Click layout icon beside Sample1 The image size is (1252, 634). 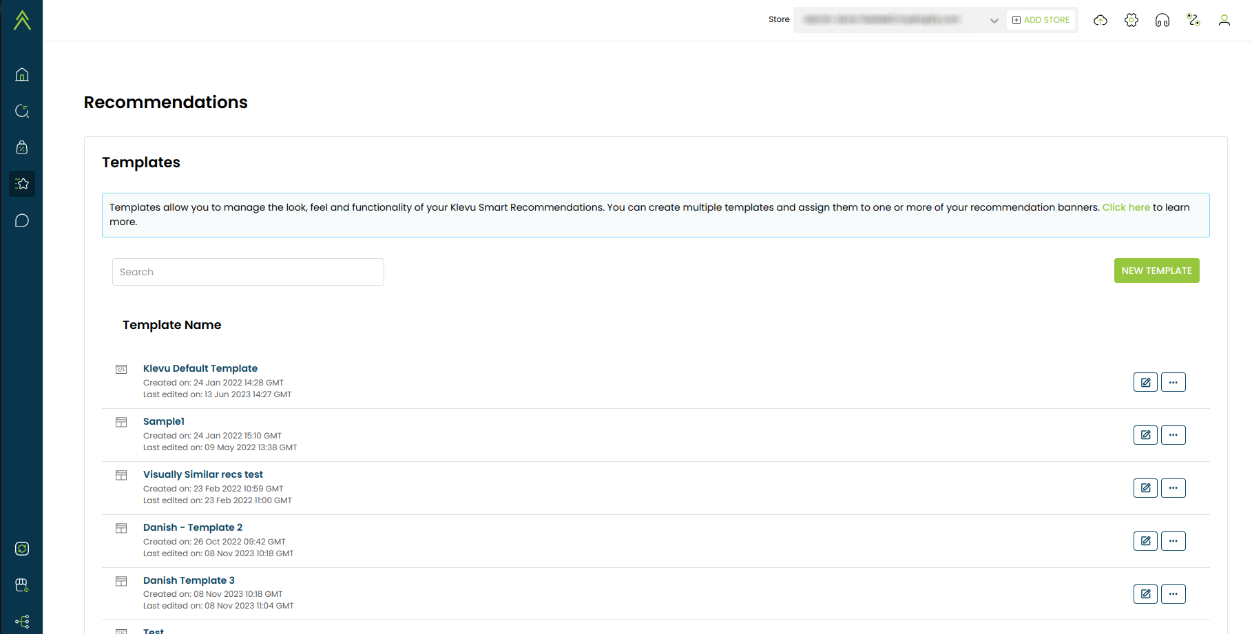point(121,422)
